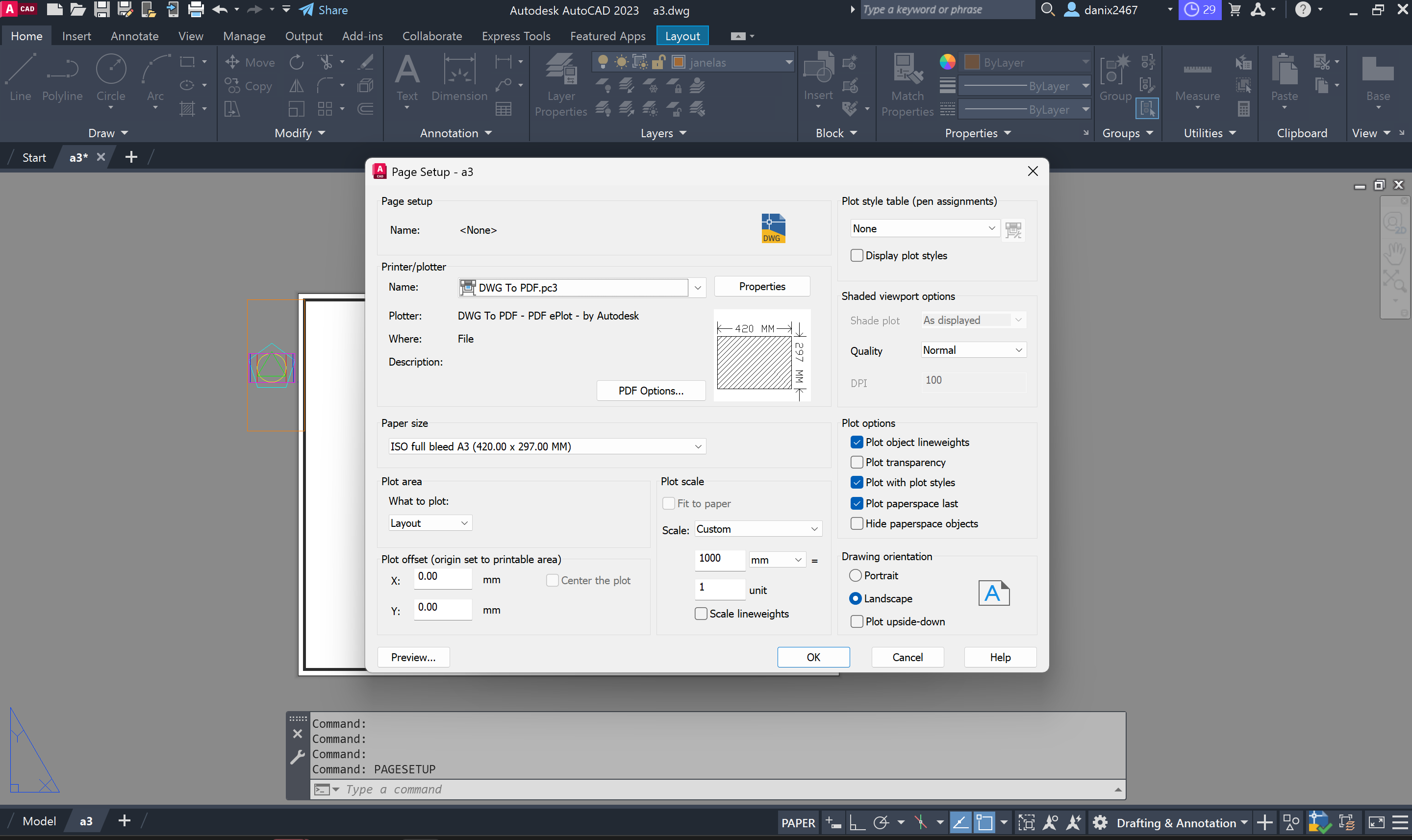This screenshot has width=1412, height=840.
Task: Click the Plot printer icon in quick access toolbar
Action: [x=195, y=10]
